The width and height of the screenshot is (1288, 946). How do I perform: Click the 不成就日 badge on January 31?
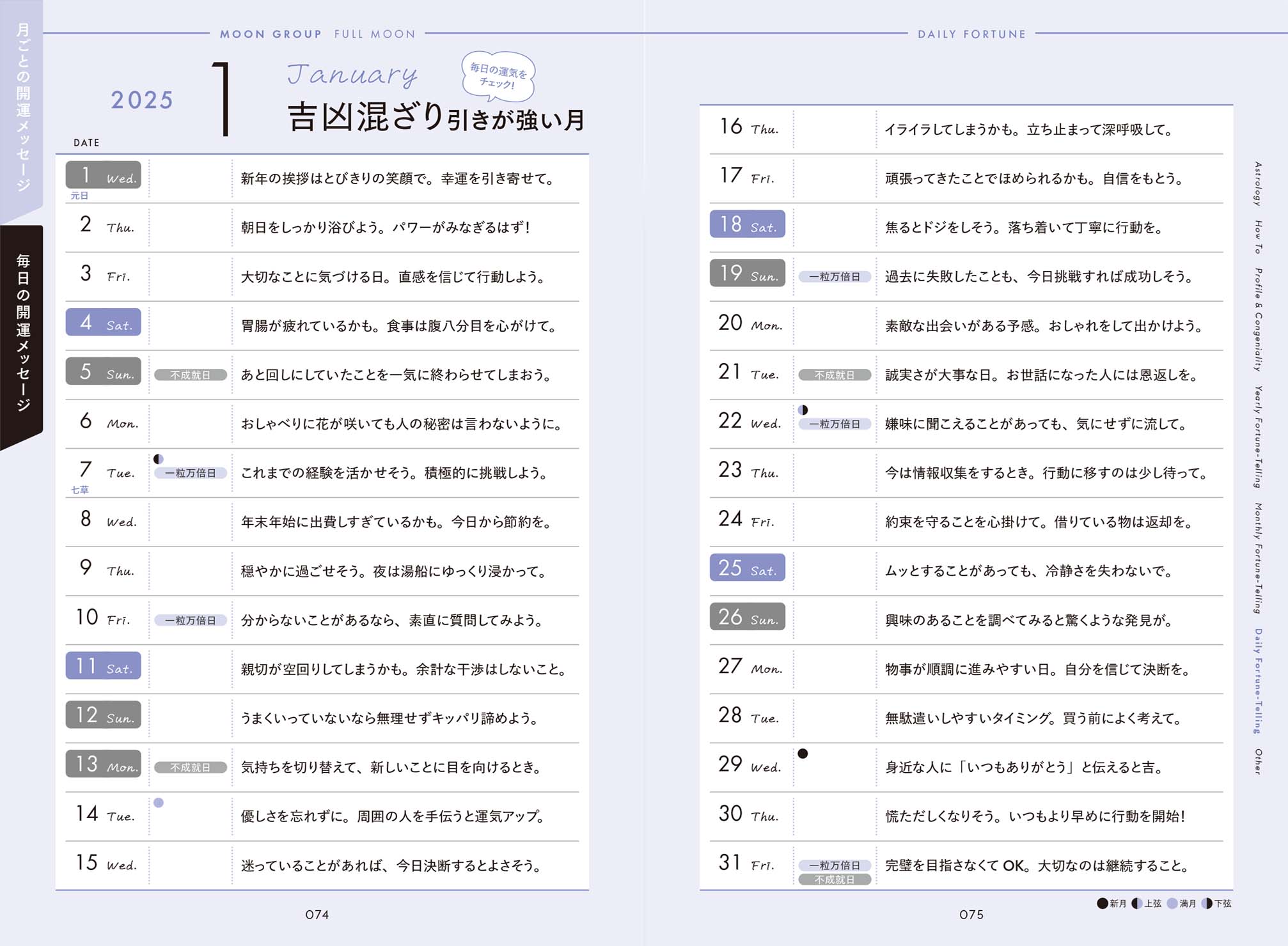tap(835, 880)
